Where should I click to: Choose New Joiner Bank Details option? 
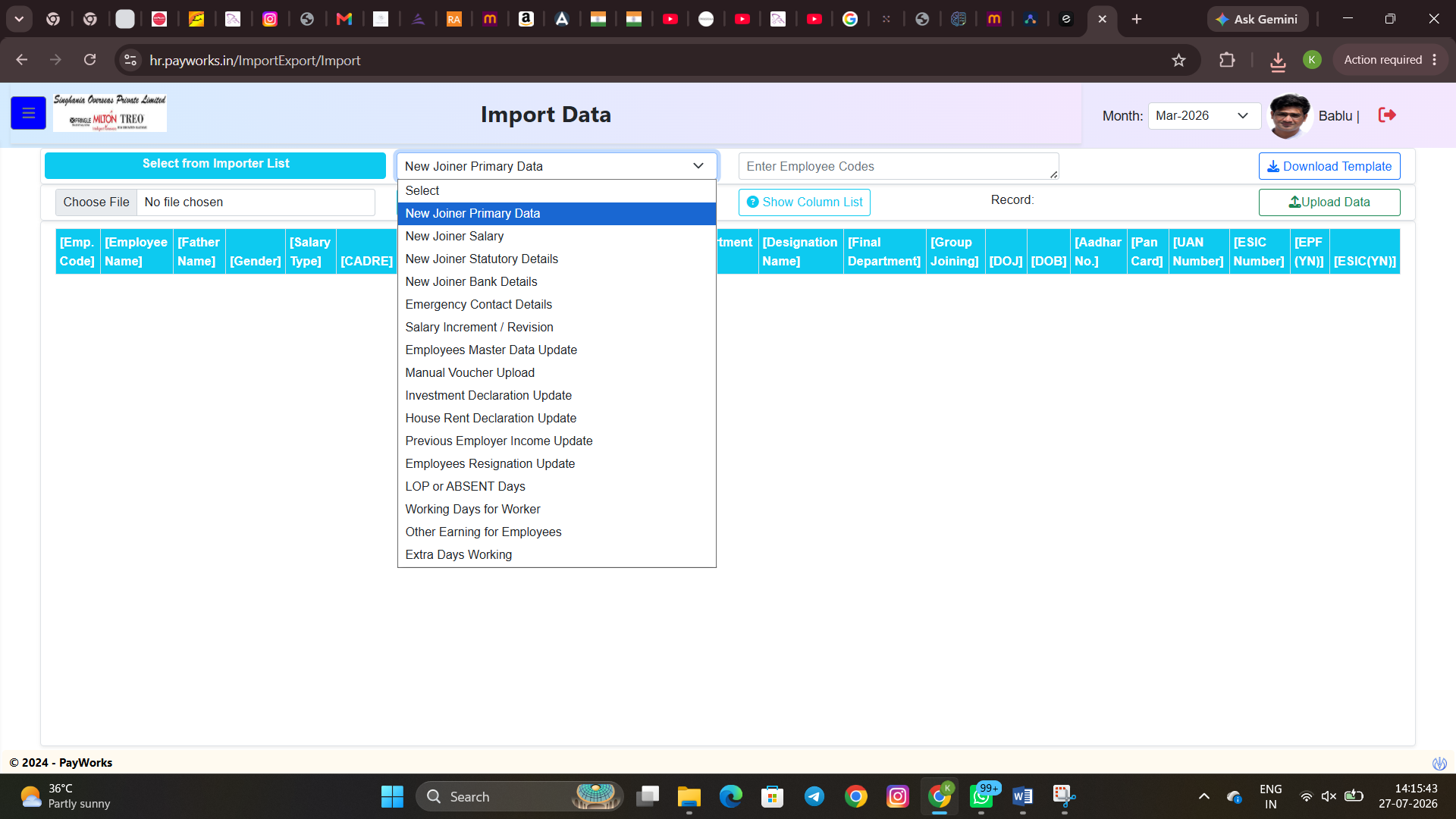click(x=557, y=282)
